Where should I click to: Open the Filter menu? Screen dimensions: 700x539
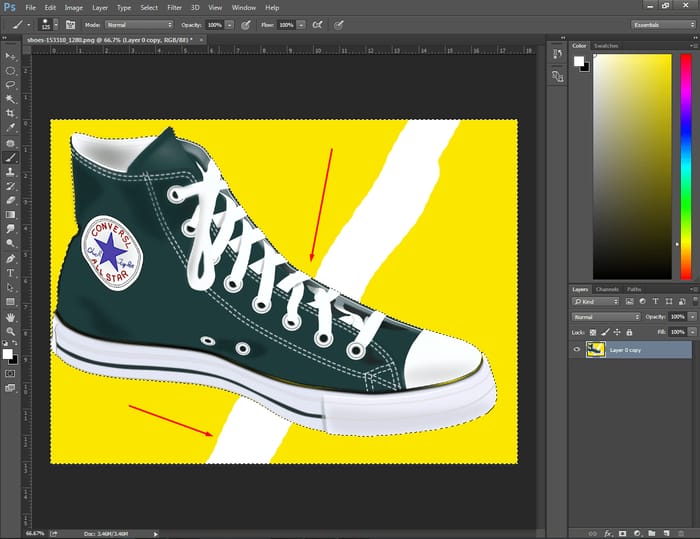pos(174,8)
